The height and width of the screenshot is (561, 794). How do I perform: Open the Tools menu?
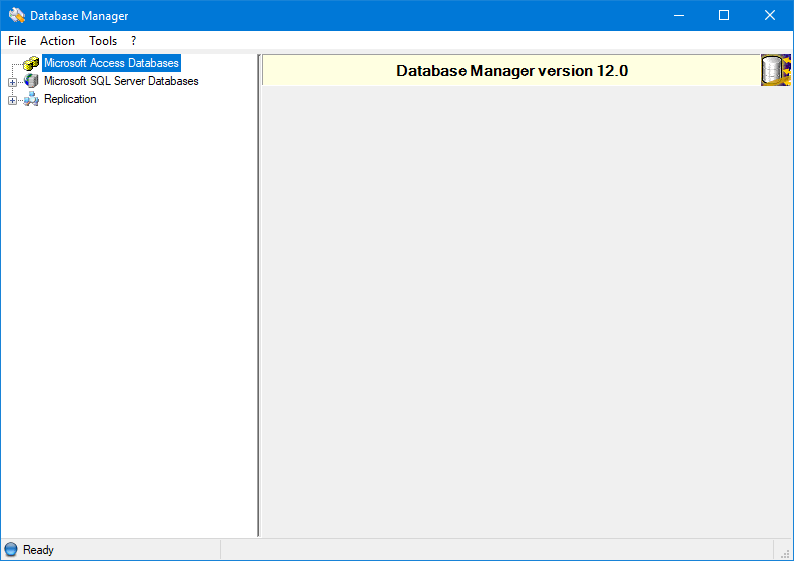pos(103,41)
